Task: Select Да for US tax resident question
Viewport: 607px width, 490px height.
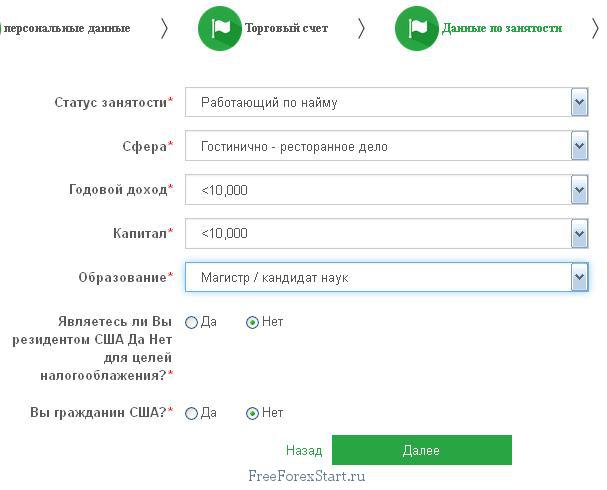Action: click(x=192, y=323)
